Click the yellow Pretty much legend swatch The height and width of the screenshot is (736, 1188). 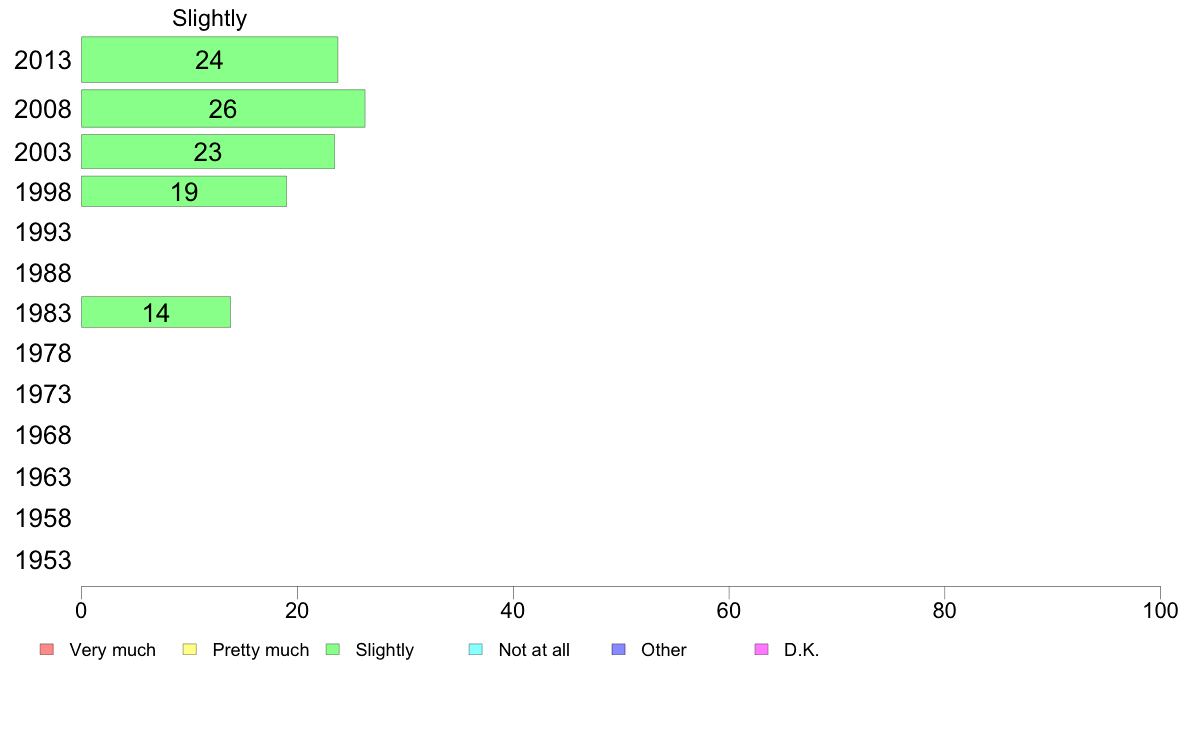coord(189,650)
